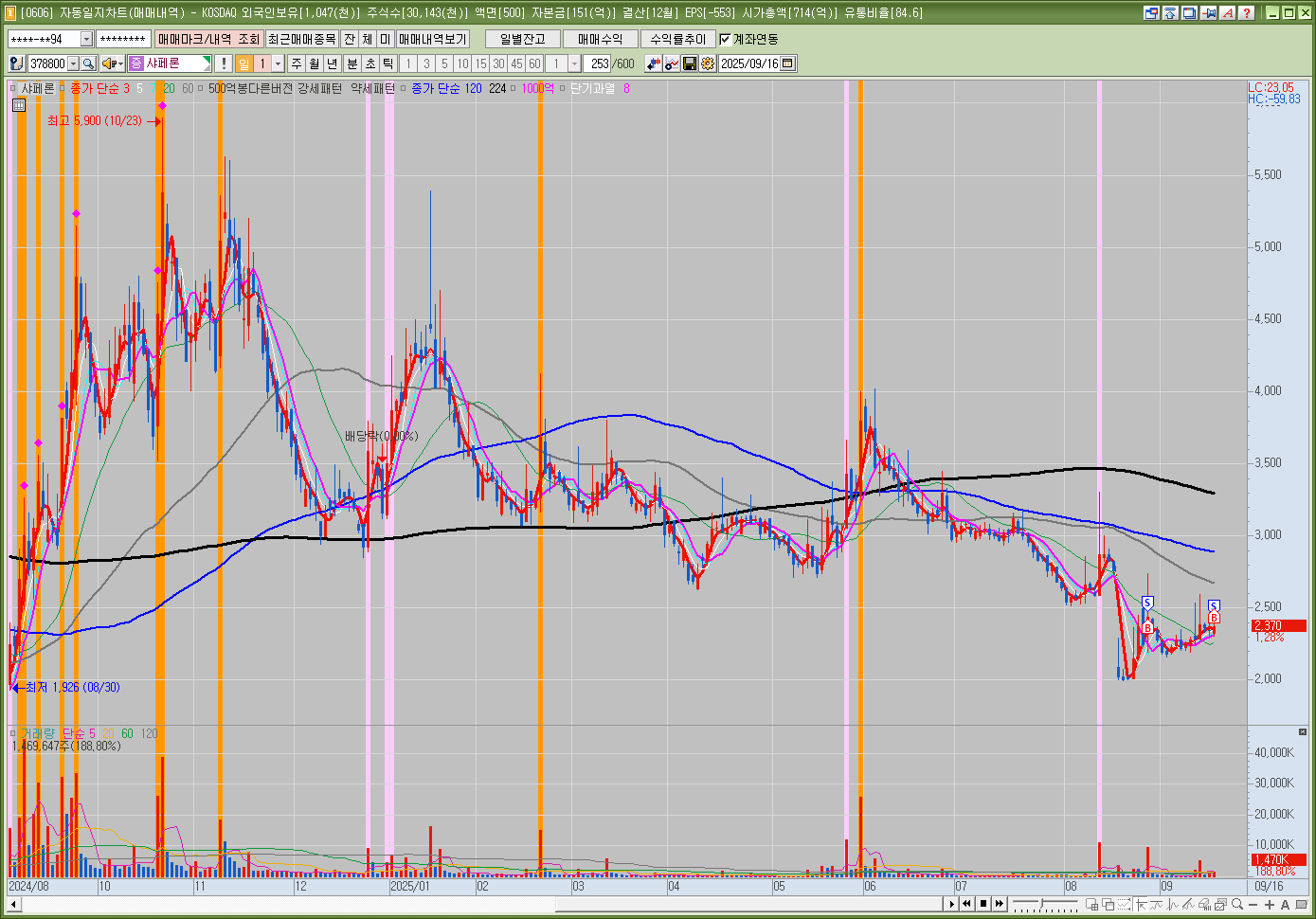Click the 매매수익 button
Screen dimensions: 1316x919
tap(601, 39)
